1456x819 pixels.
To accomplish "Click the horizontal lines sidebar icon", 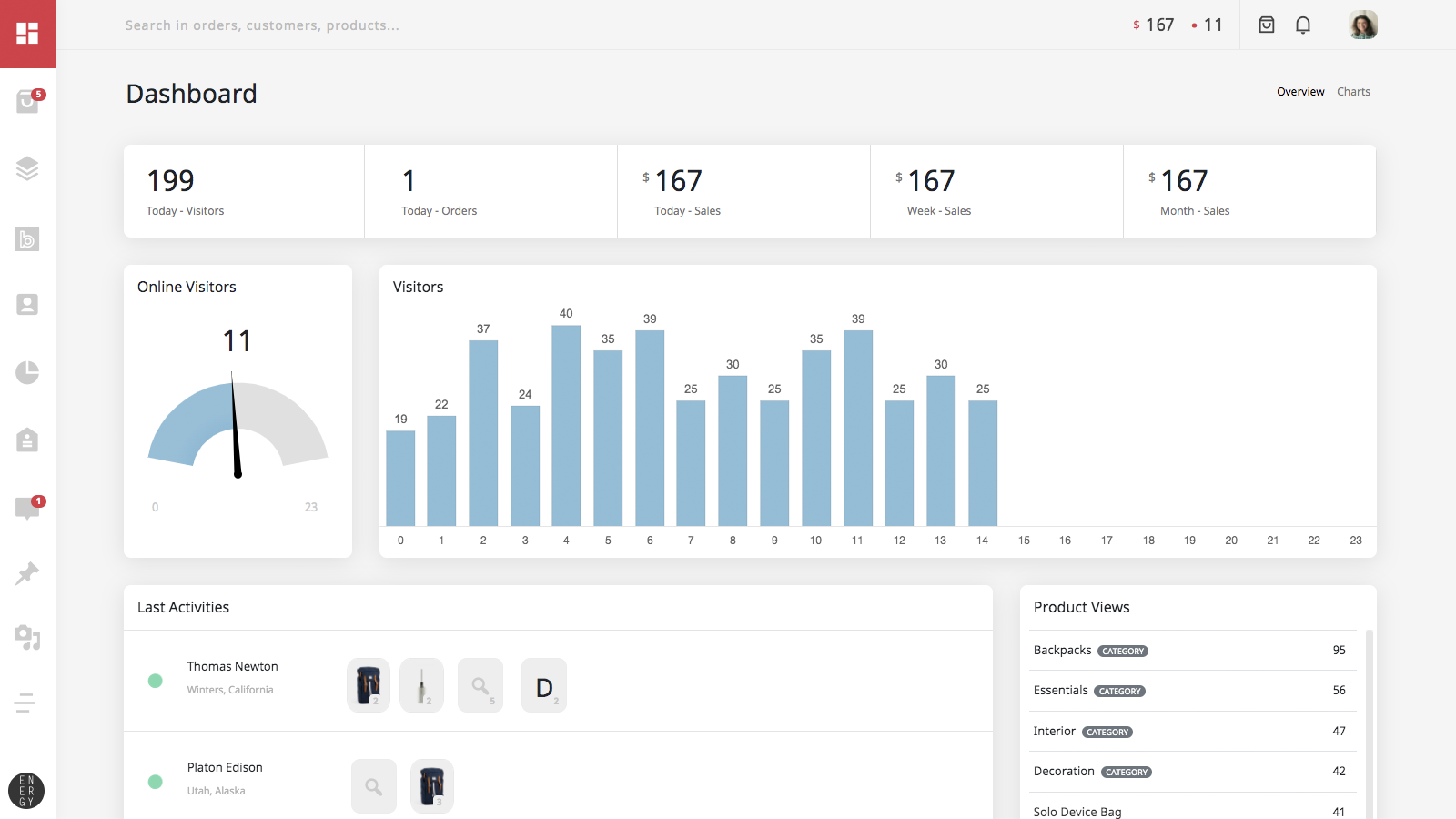I will 25,703.
